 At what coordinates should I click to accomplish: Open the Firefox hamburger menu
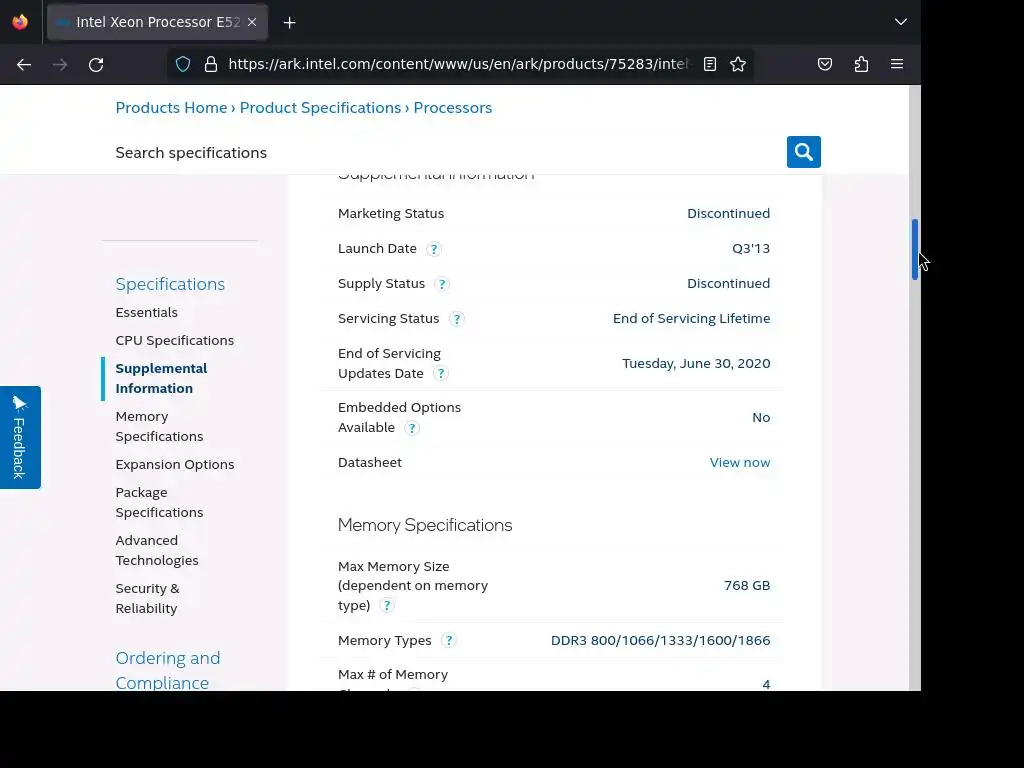[x=897, y=64]
